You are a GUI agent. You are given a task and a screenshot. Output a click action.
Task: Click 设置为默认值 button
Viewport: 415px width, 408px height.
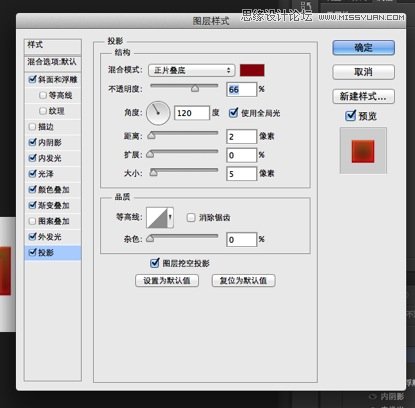click(x=167, y=281)
